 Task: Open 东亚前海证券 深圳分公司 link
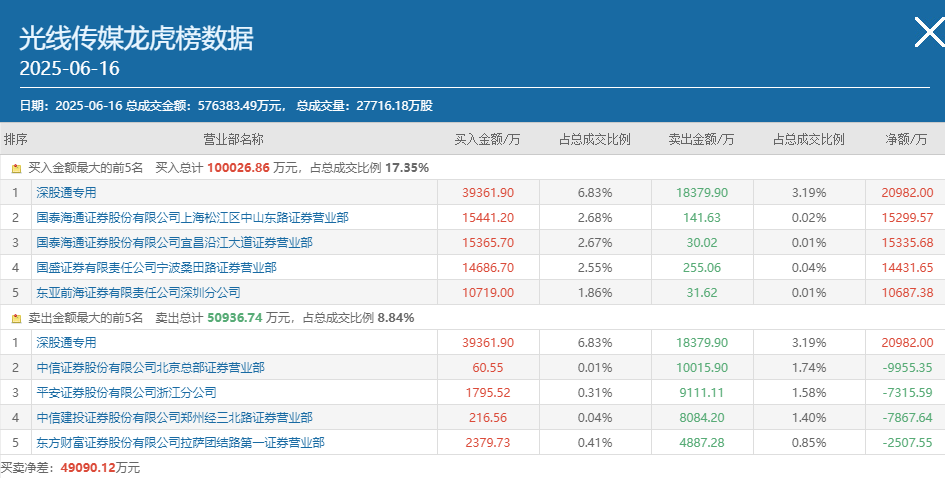[x=138, y=293]
